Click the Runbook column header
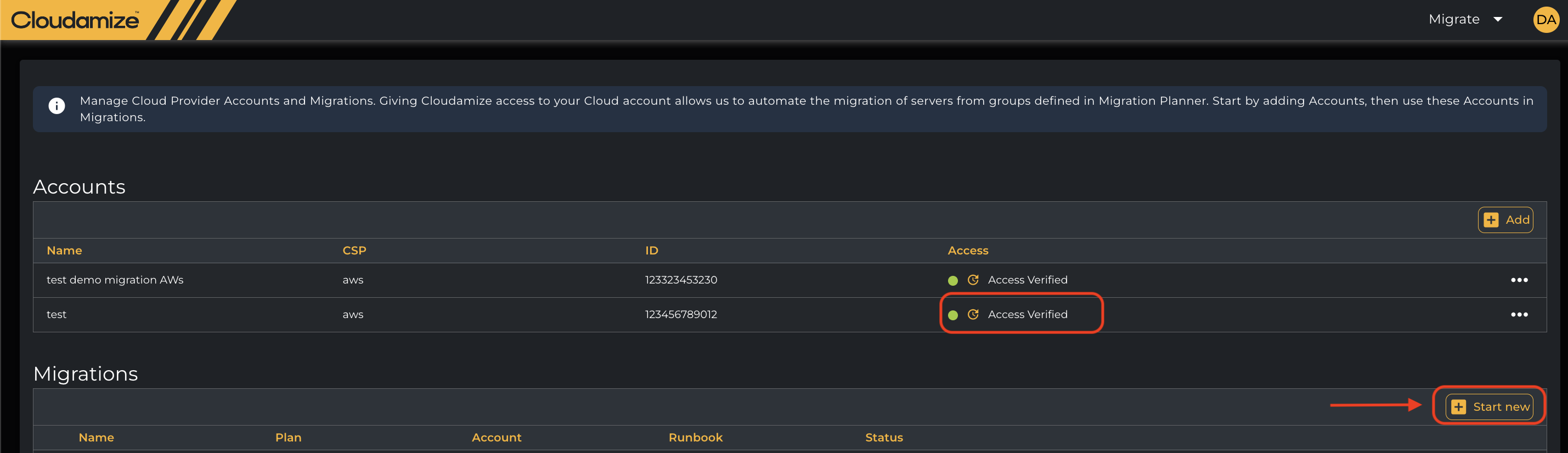This screenshot has width=1568, height=453. [x=695, y=437]
